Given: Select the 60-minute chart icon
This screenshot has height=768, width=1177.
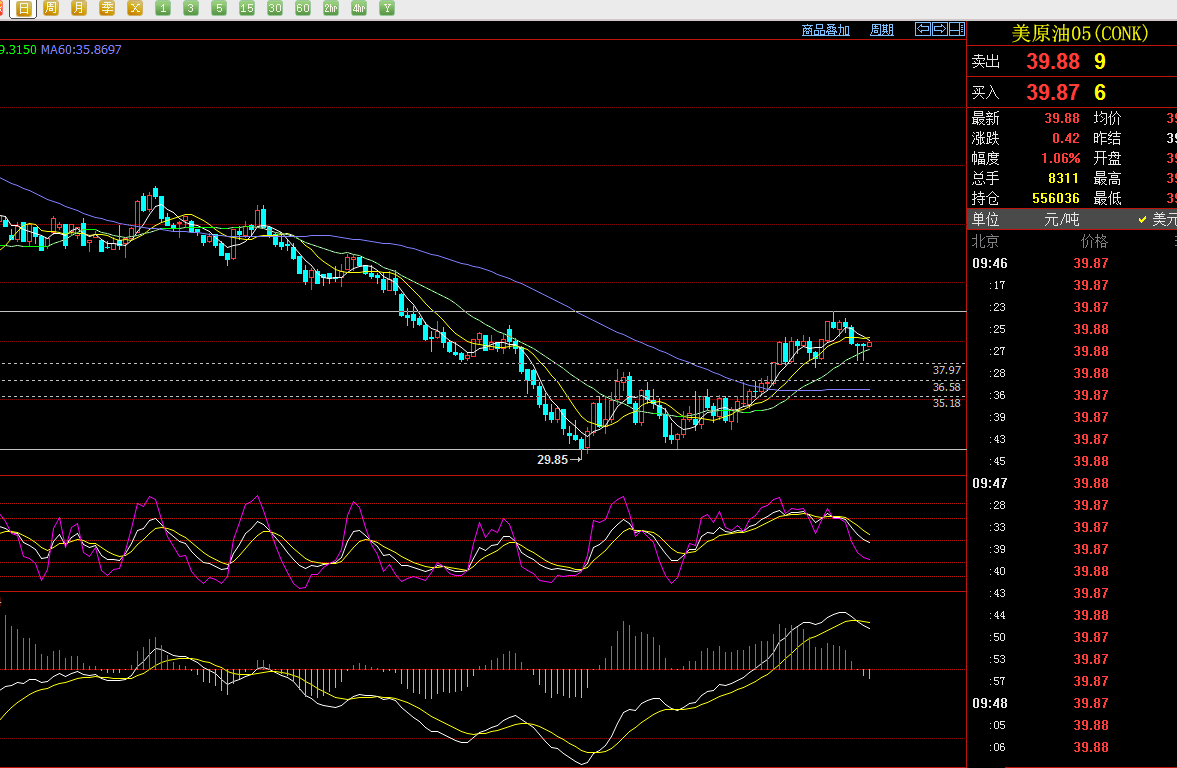Looking at the screenshot, I should 303,9.
